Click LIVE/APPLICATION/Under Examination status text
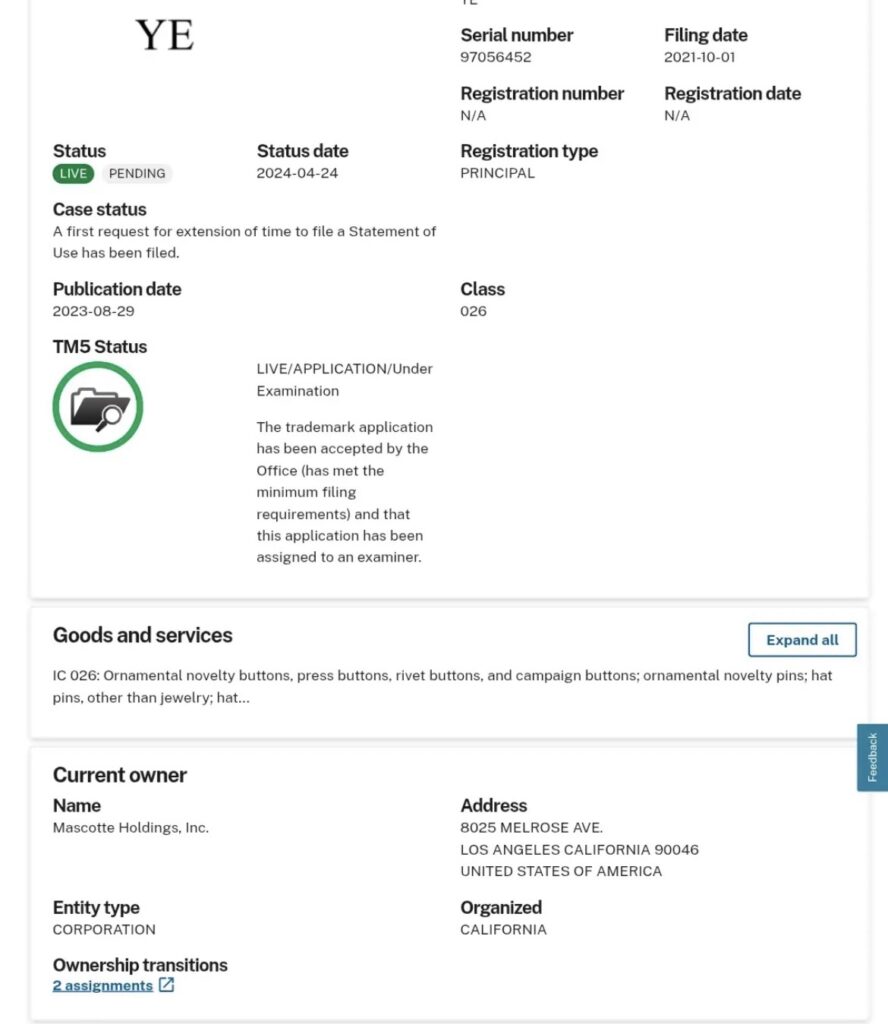 344,380
